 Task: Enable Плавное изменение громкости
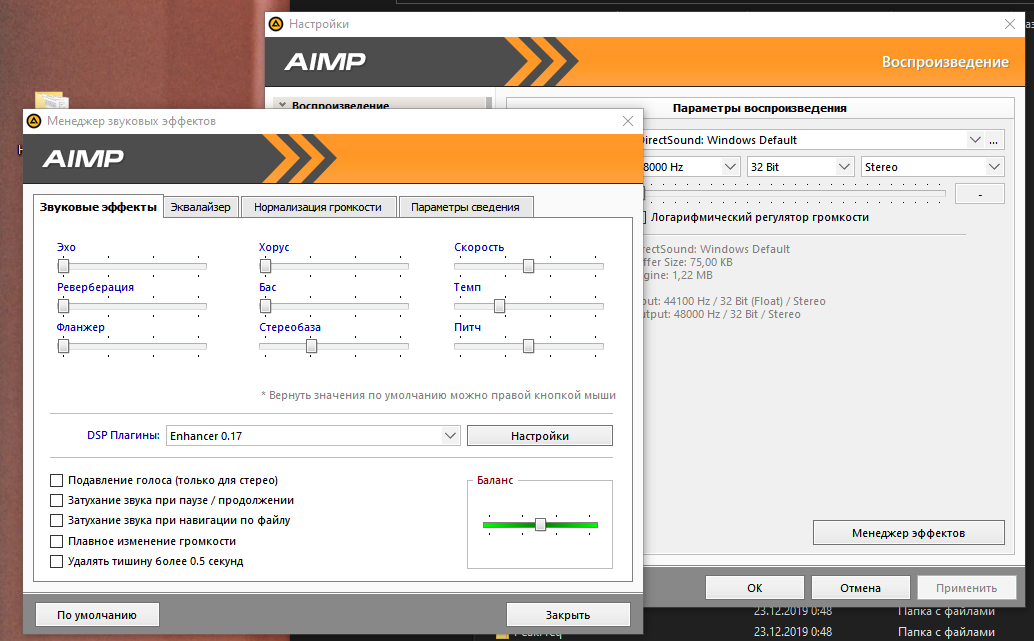point(57,541)
